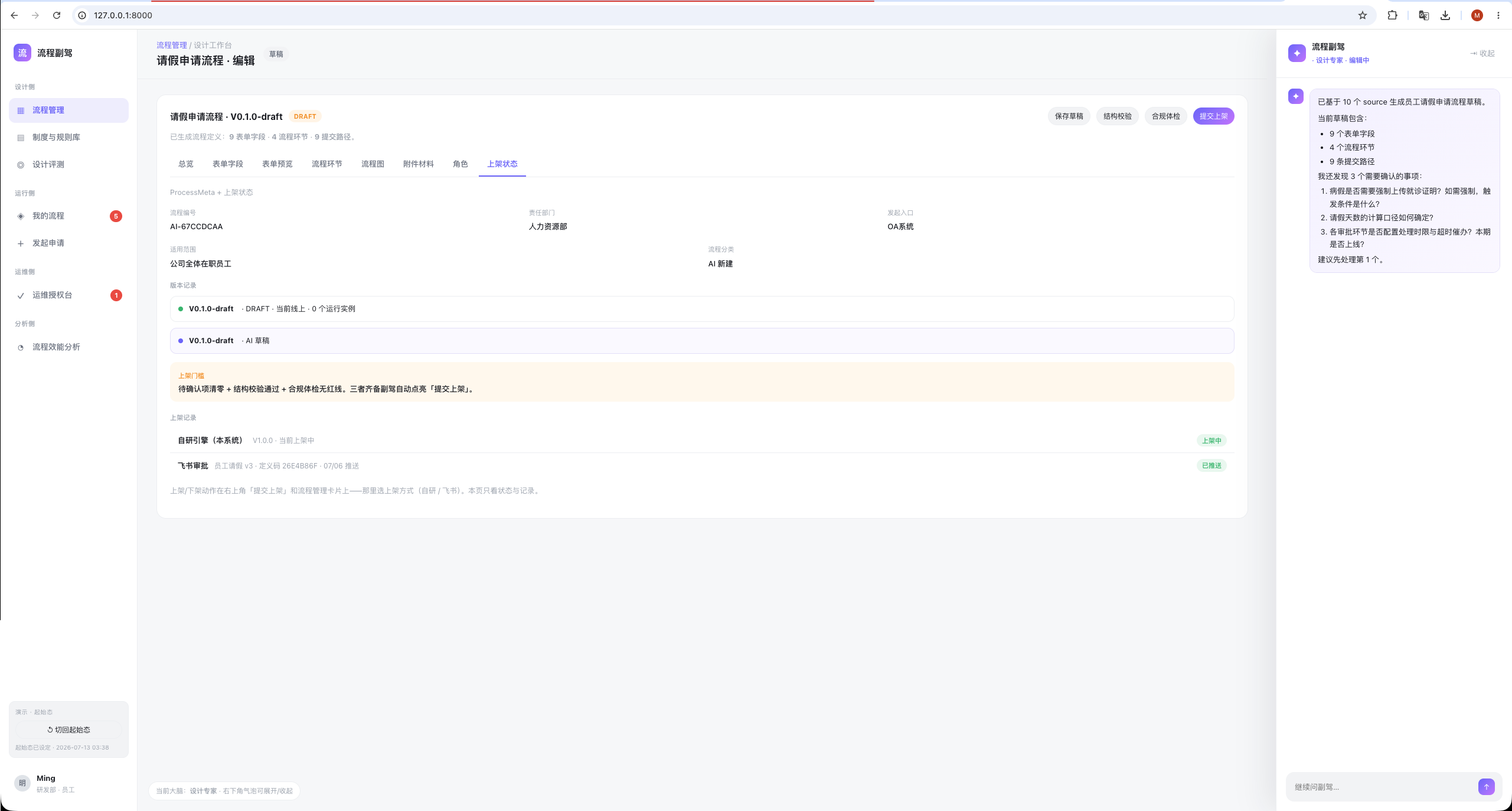Screen dimensions: 1512x811
Task: Open 发起申请 in the sidebar
Action: tap(68, 243)
